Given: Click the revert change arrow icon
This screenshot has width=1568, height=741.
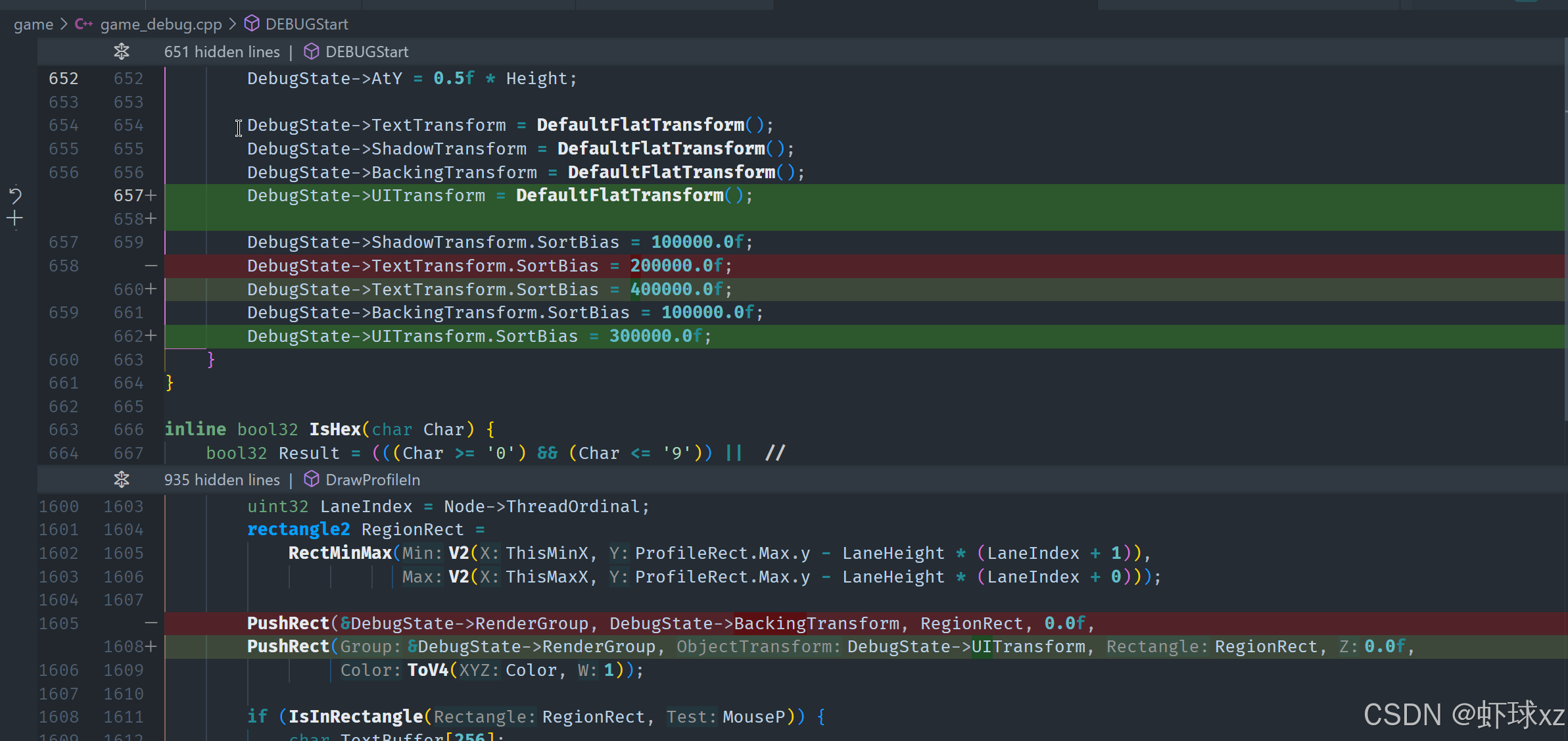Looking at the screenshot, I should point(15,195).
